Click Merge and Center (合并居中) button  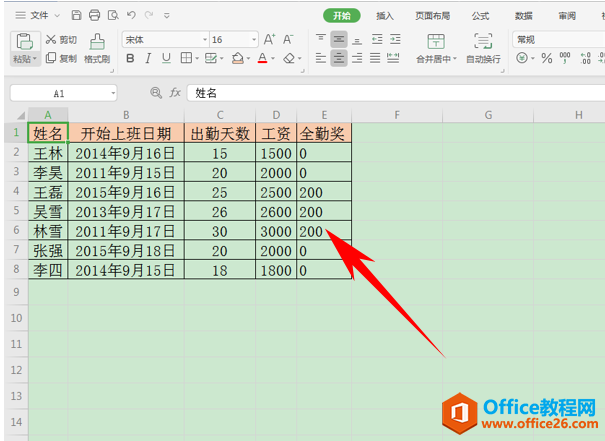click(x=436, y=49)
